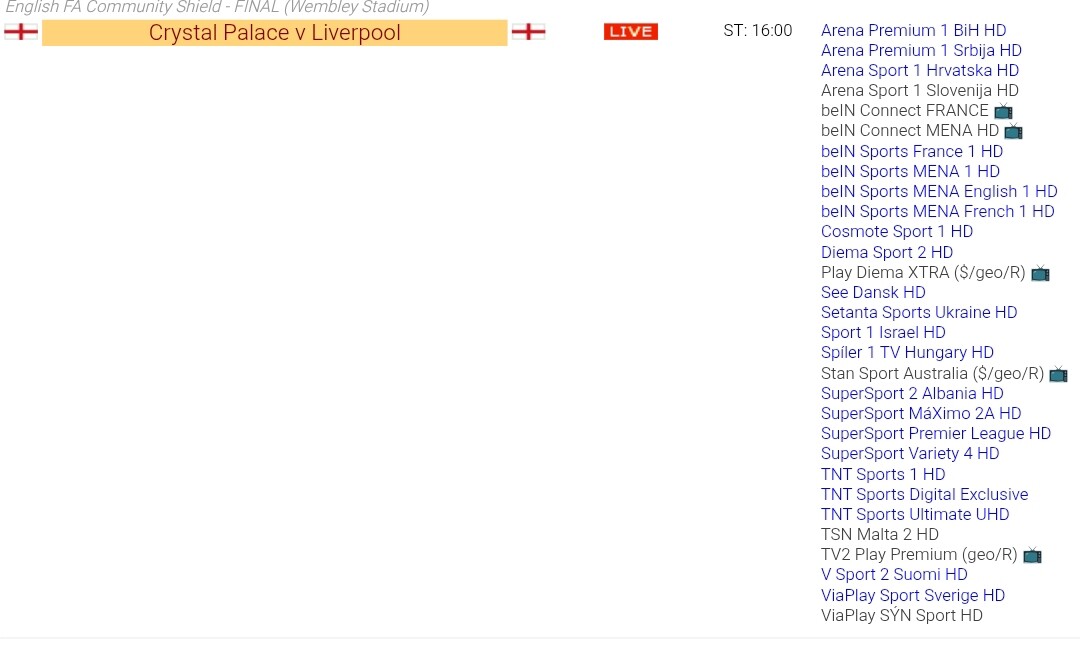Viewport: 1080px width, 646px height.
Task: Open TNT Sports Ultimate UHD link
Action: pos(914,514)
